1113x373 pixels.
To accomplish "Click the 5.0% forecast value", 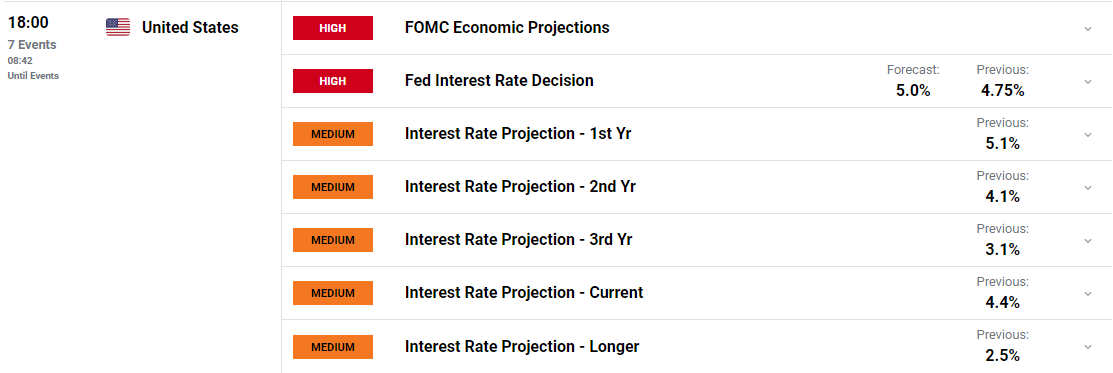I will [x=913, y=90].
